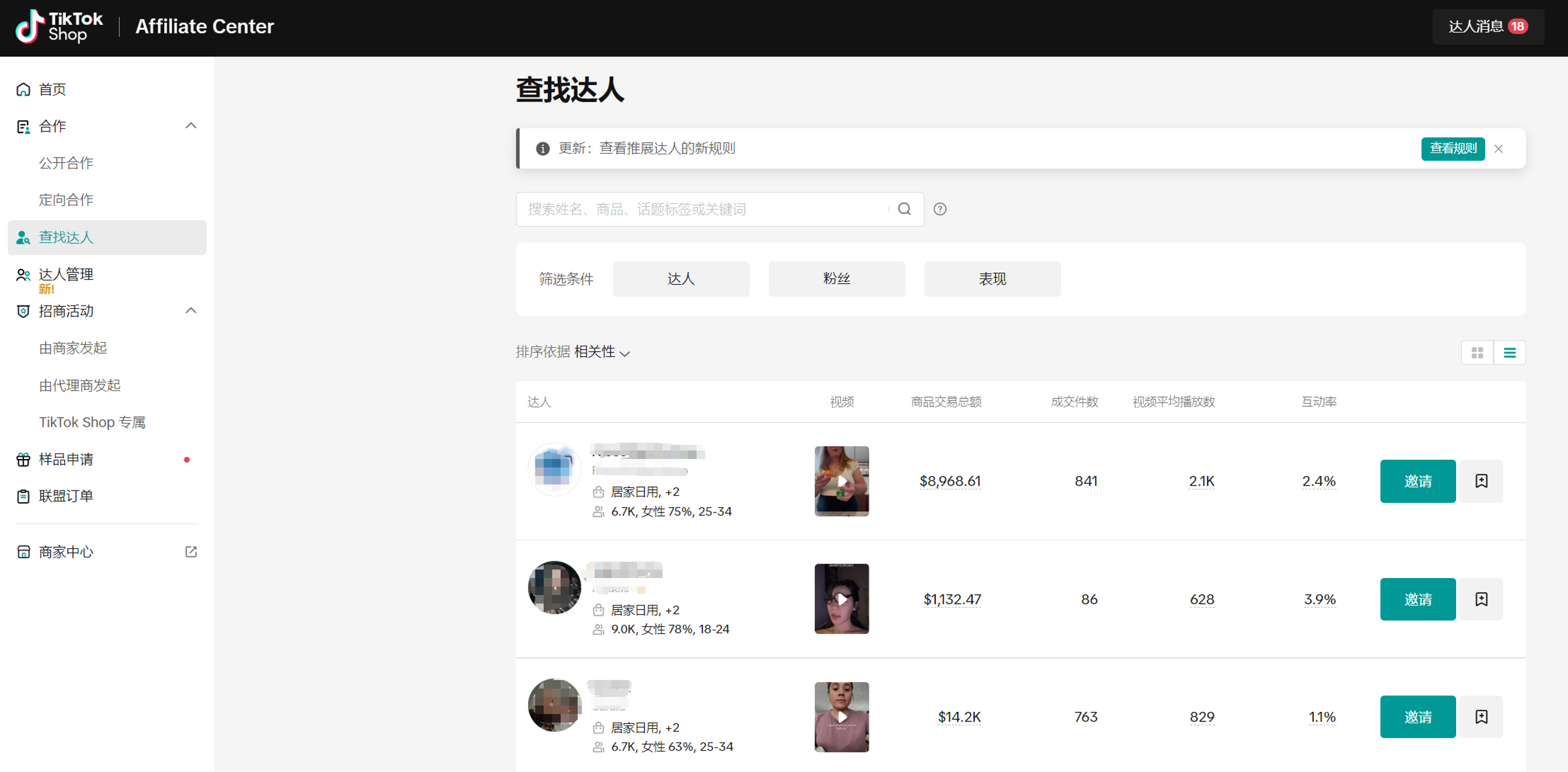The image size is (1568, 772).
Task: Click the 查看规则 button
Action: tap(1453, 148)
